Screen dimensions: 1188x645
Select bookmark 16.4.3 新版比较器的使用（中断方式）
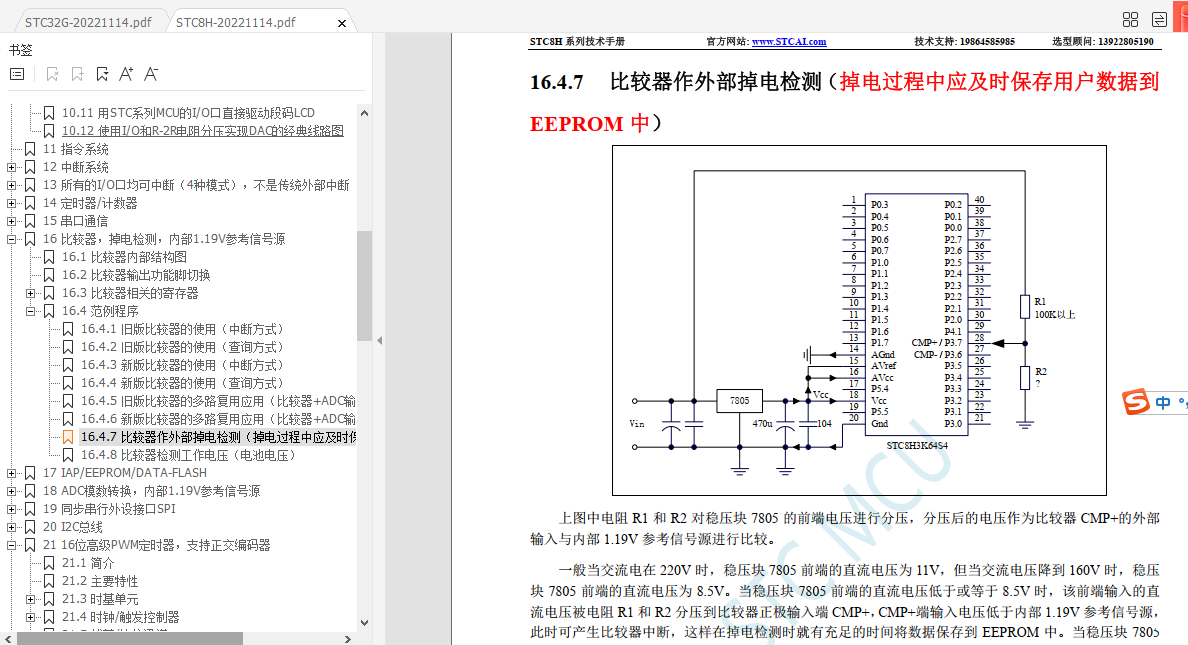pos(182,365)
